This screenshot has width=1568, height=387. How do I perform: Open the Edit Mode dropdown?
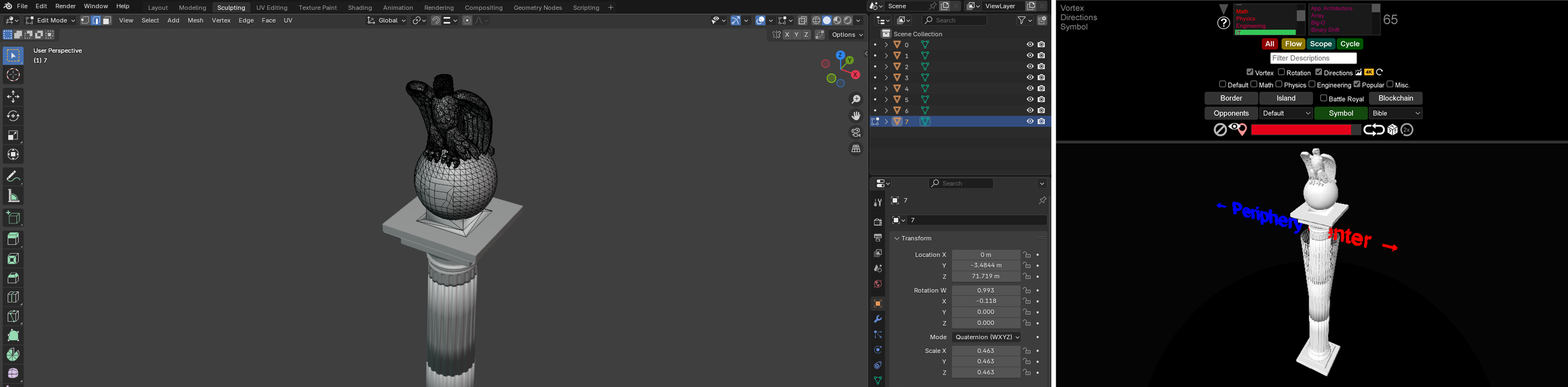pos(50,21)
